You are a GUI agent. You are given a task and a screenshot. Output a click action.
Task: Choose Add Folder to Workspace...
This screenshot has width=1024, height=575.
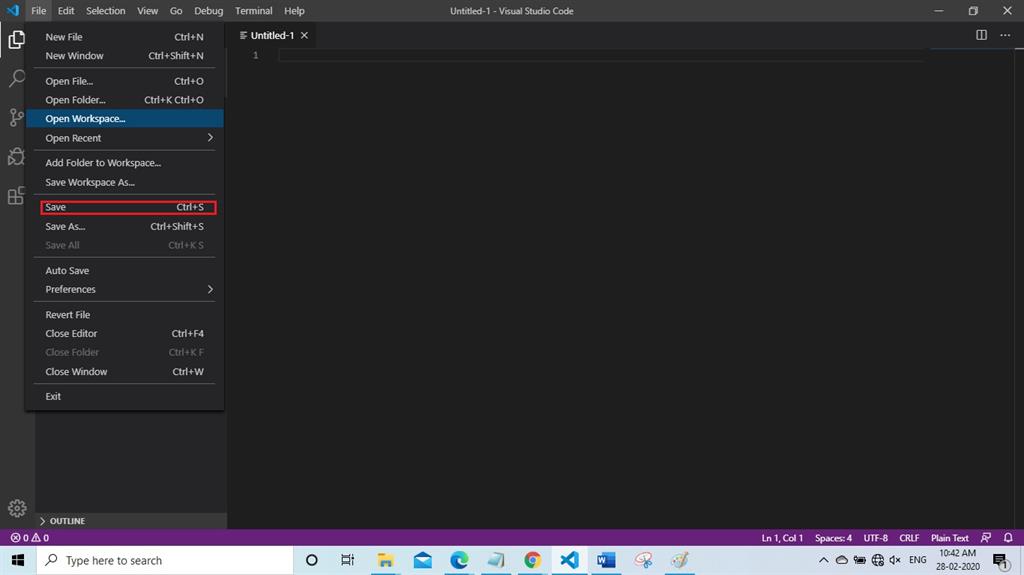[x=125, y=163]
